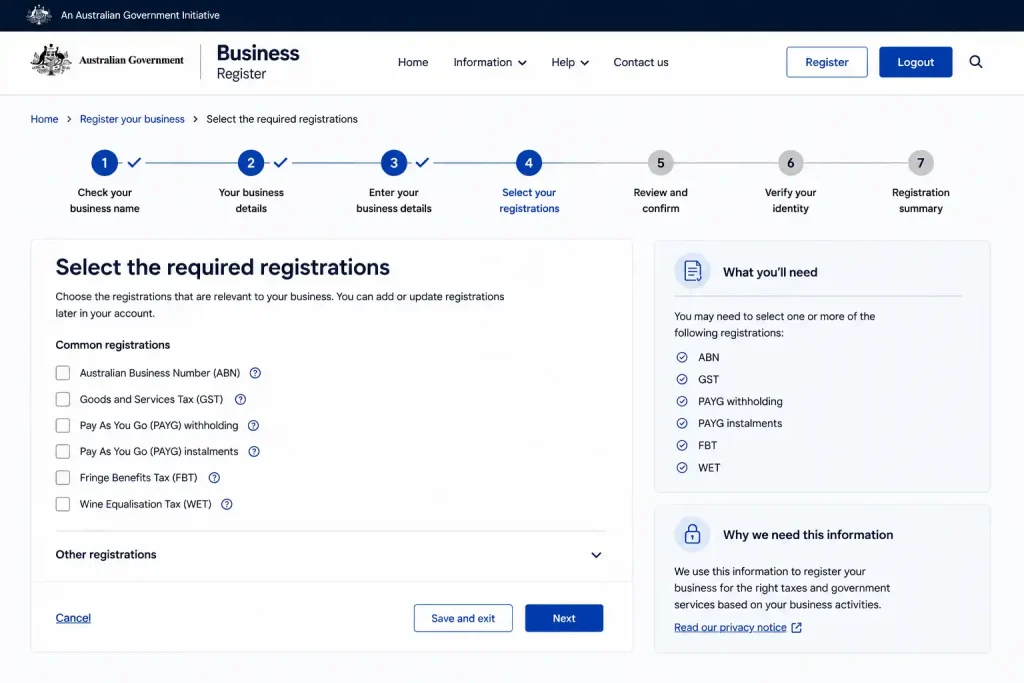1024x683 pixels.
Task: Click the padlock icon beside Why we need this information
Action: click(x=692, y=534)
